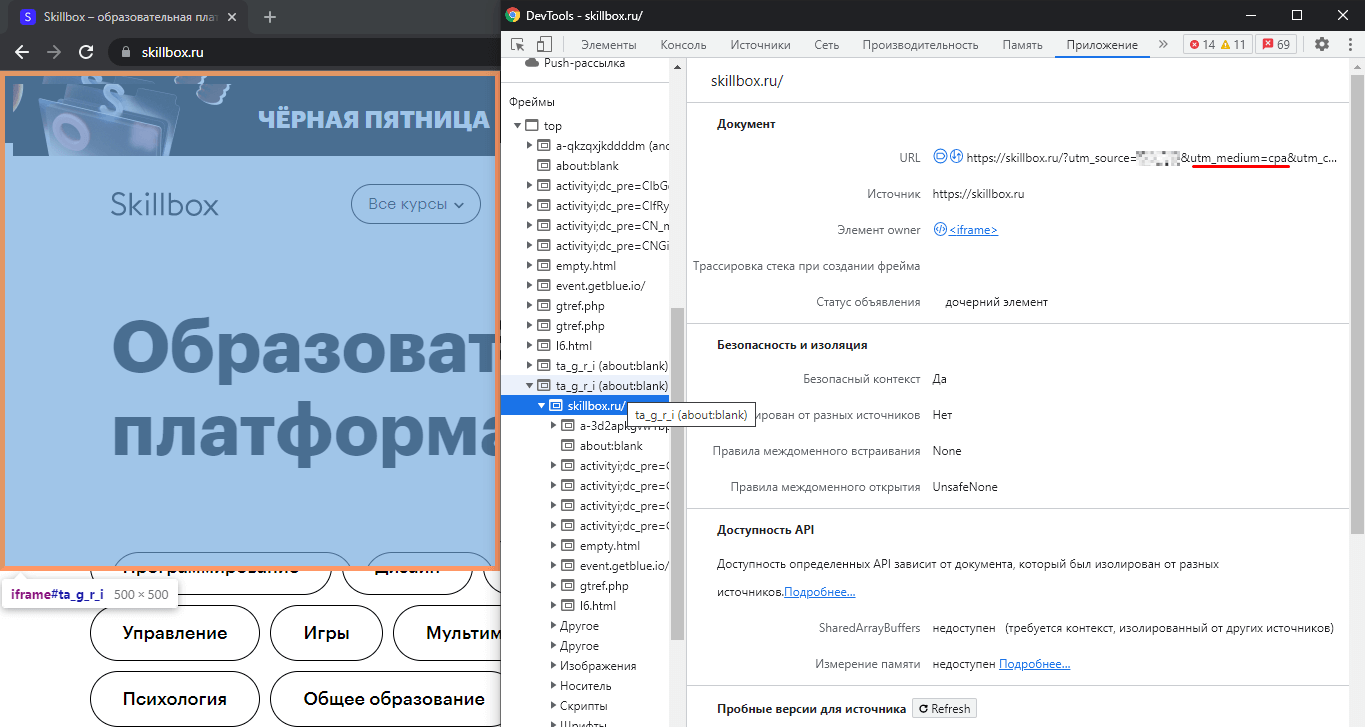Viewport: 1365px width, 727px height.
Task: Expand the event.getblue.io/ frame under top
Action: 530,286
